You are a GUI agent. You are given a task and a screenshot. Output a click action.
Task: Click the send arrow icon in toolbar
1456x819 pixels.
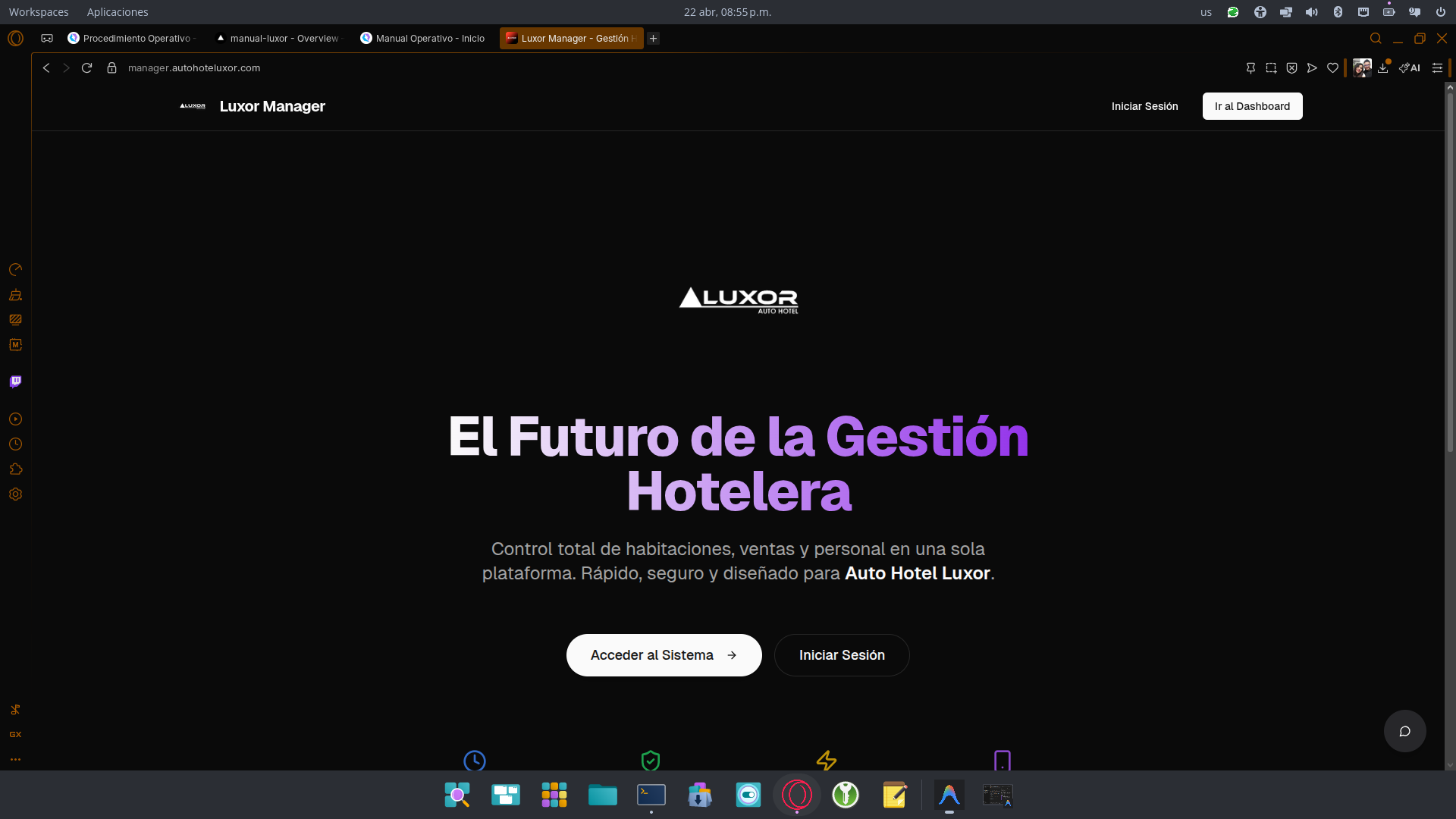1312,68
